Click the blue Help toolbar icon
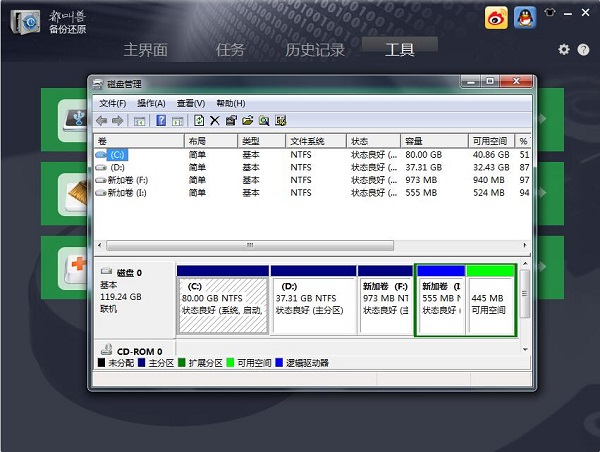The height and width of the screenshot is (452, 600). (161, 121)
